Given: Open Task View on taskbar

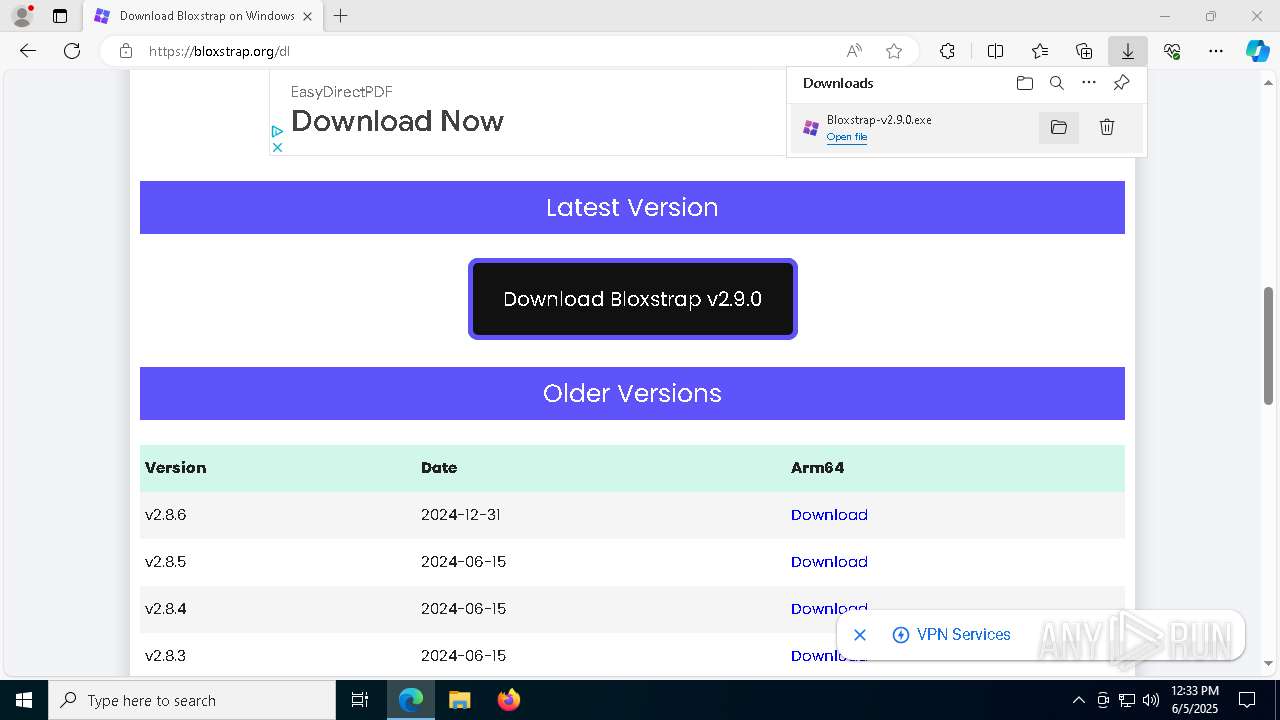Looking at the screenshot, I should coord(360,700).
